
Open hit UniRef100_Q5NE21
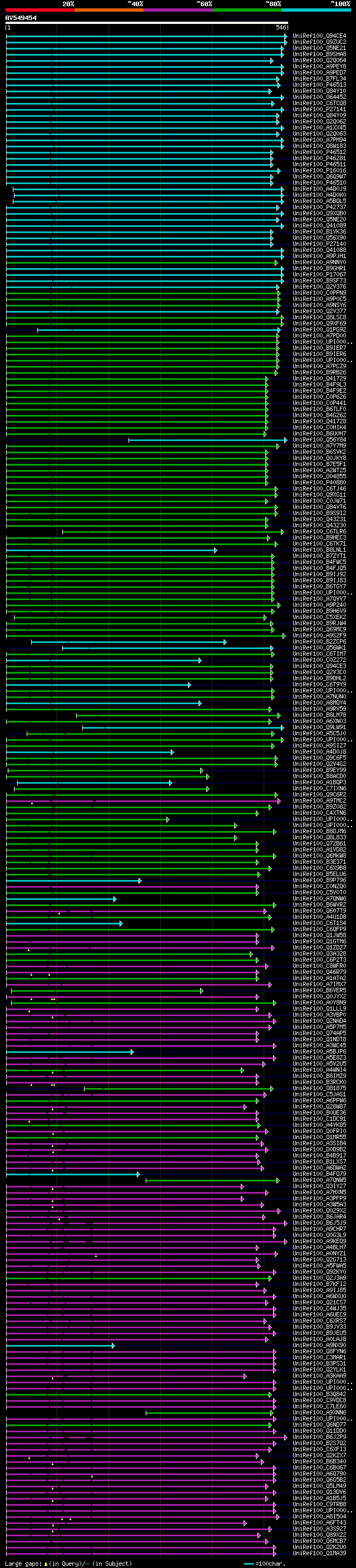coord(319,48)
